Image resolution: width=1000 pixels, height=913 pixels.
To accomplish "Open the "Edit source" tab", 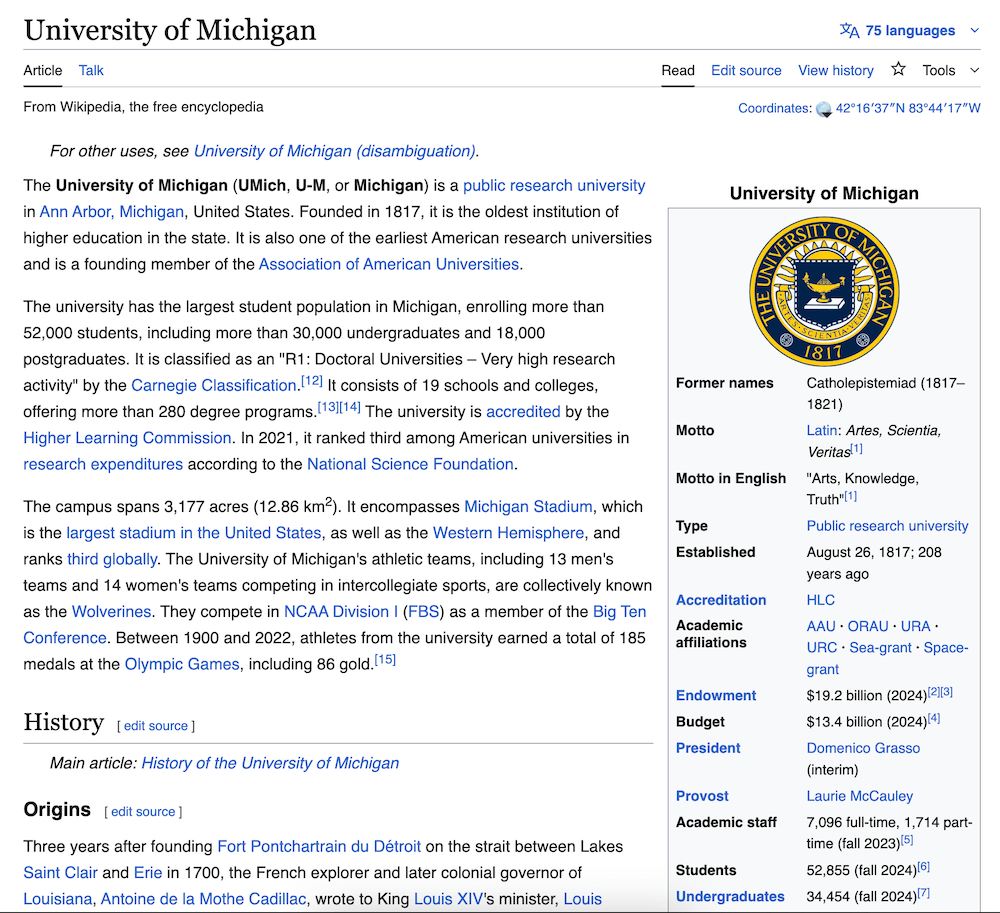I will pyautogui.click(x=746, y=70).
